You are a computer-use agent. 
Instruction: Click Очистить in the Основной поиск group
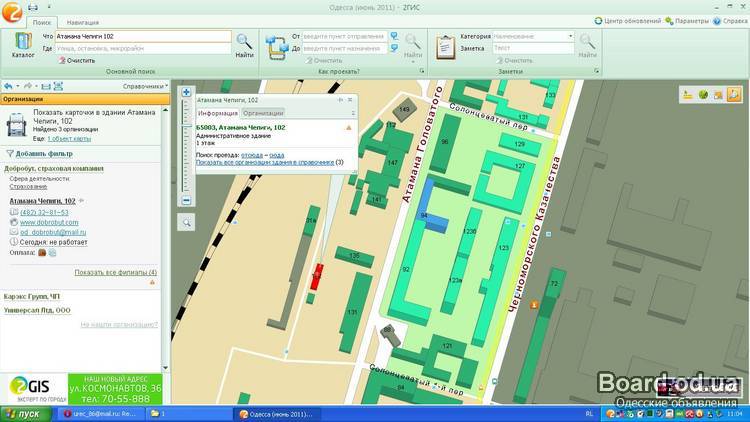77,61
